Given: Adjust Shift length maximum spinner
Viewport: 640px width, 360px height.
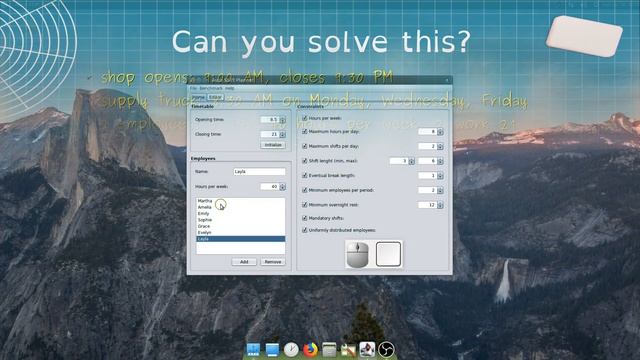Looking at the screenshot, I should [440, 161].
